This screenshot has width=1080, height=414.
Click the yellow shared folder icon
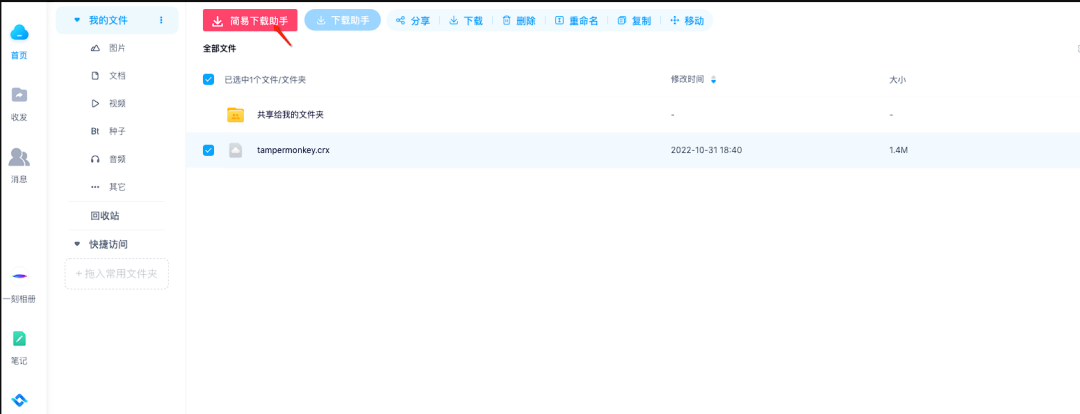[236, 115]
